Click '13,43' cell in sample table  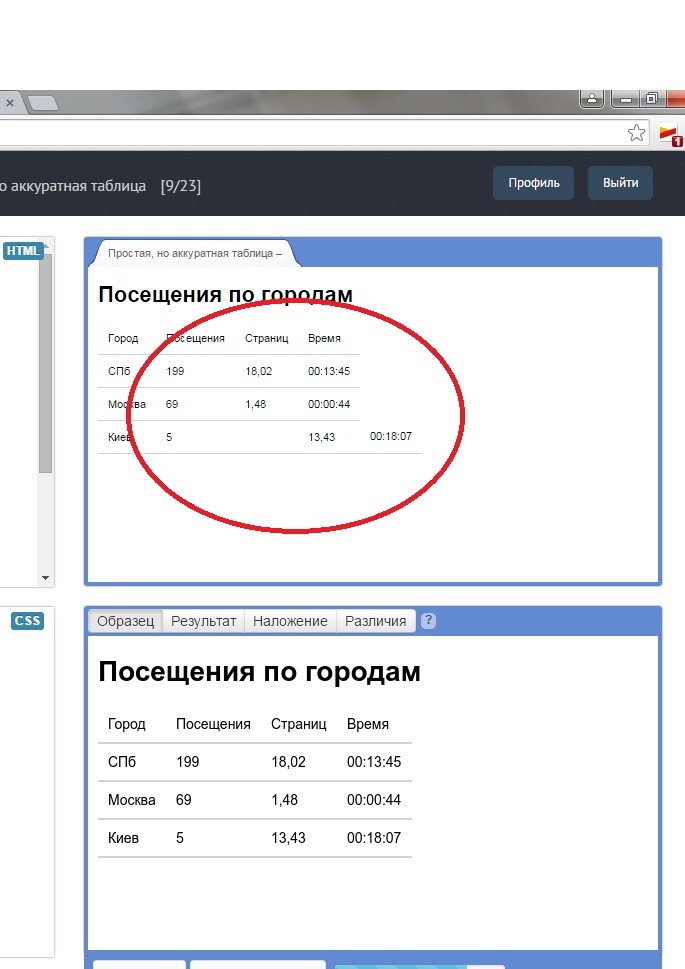[289, 838]
